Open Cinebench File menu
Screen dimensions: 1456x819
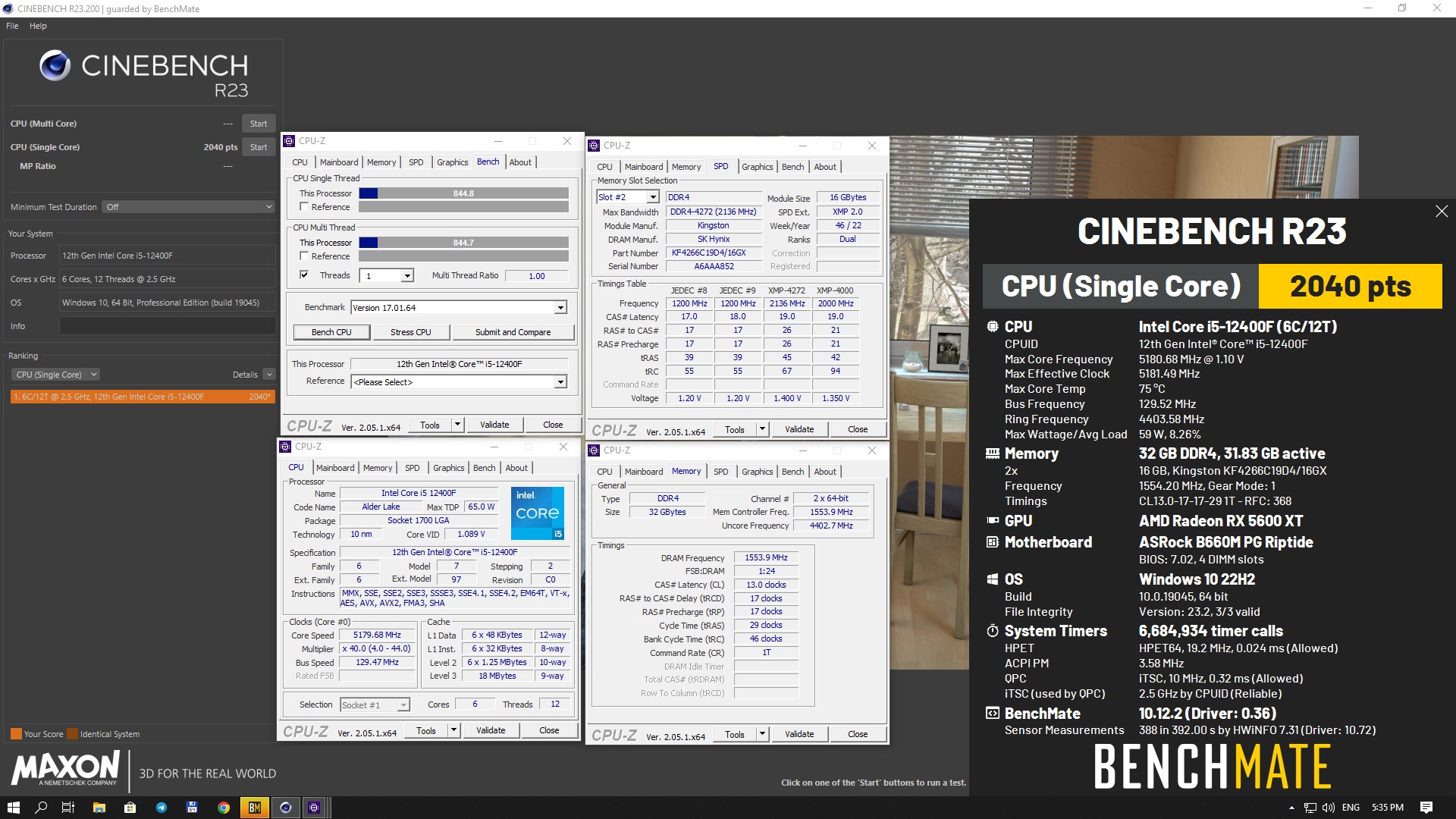(x=12, y=26)
